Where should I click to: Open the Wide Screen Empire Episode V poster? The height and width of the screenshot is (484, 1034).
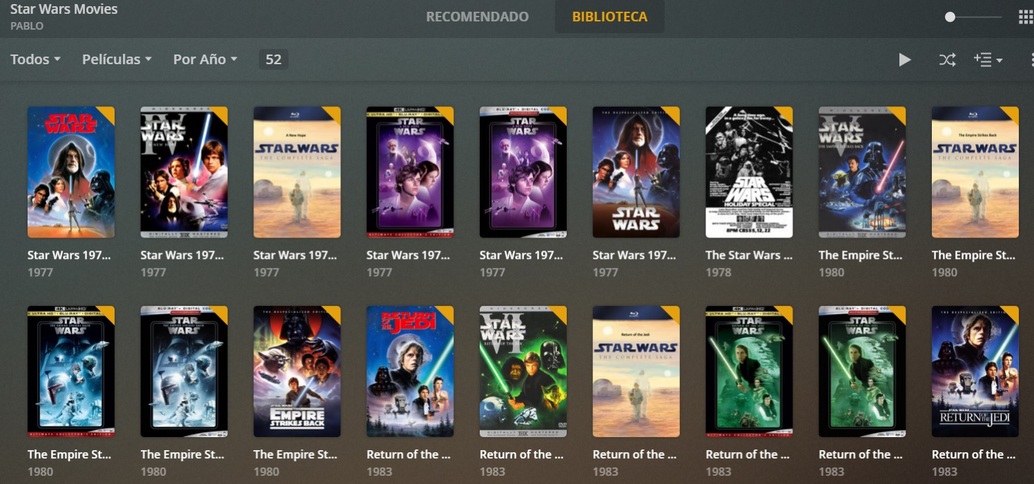pos(862,172)
